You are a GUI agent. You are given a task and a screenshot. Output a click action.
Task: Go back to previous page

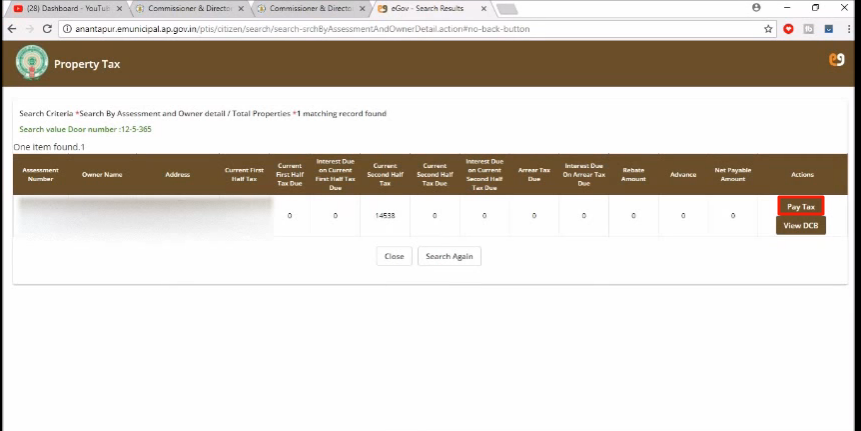(x=12, y=29)
